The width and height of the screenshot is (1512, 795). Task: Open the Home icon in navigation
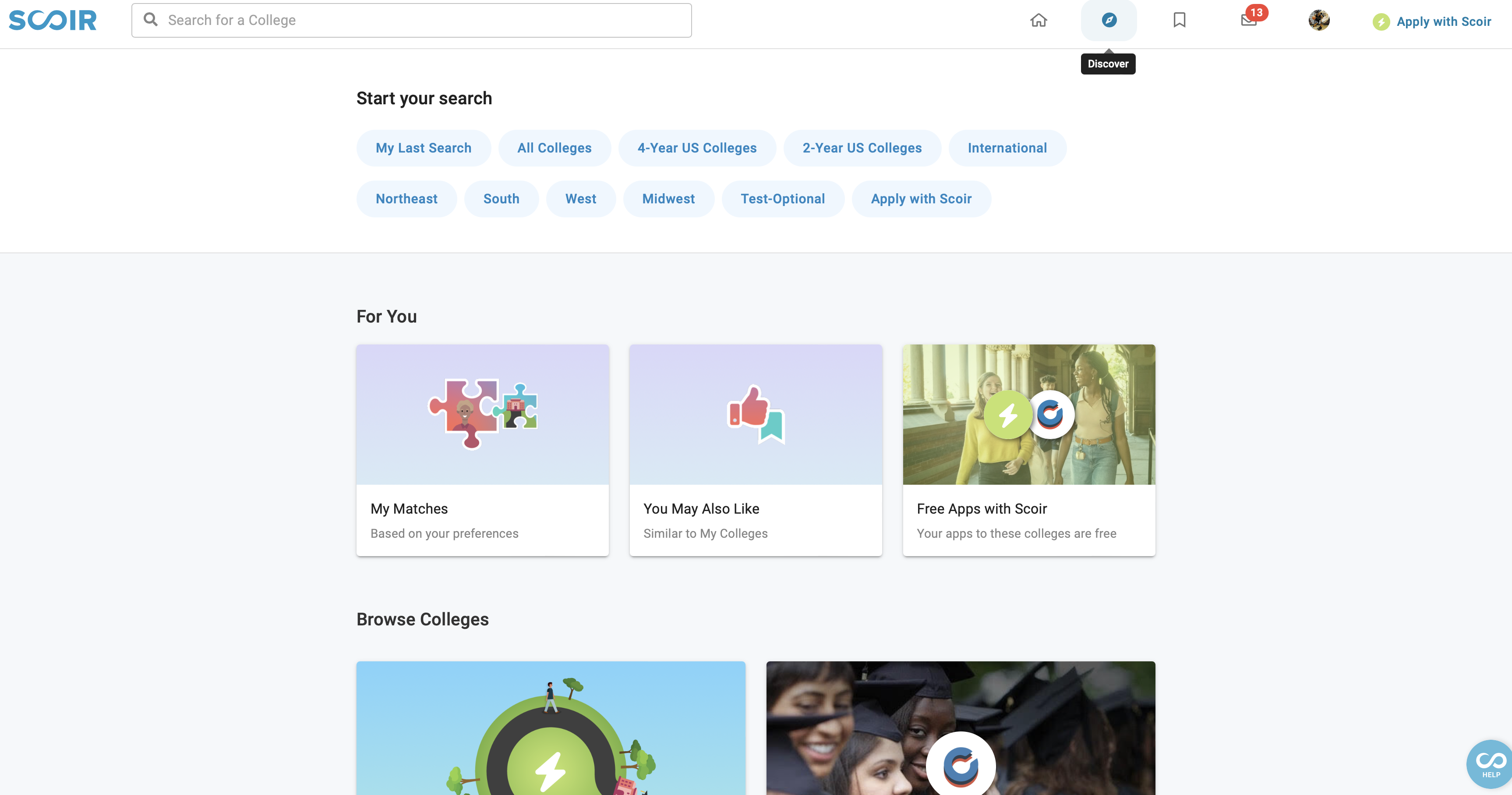(x=1039, y=21)
